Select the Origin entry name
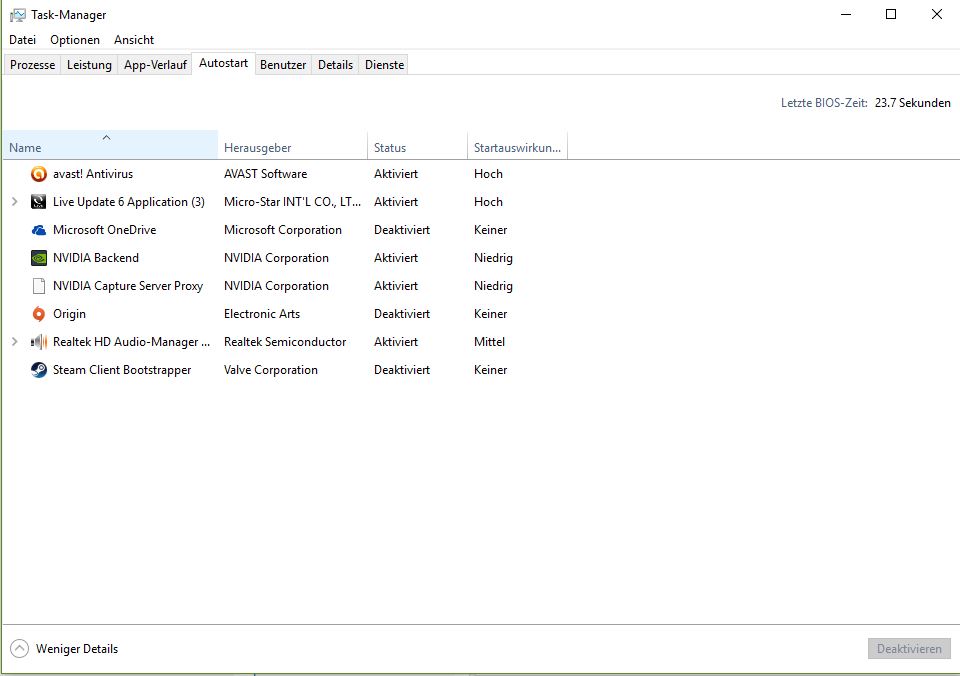 tap(69, 314)
